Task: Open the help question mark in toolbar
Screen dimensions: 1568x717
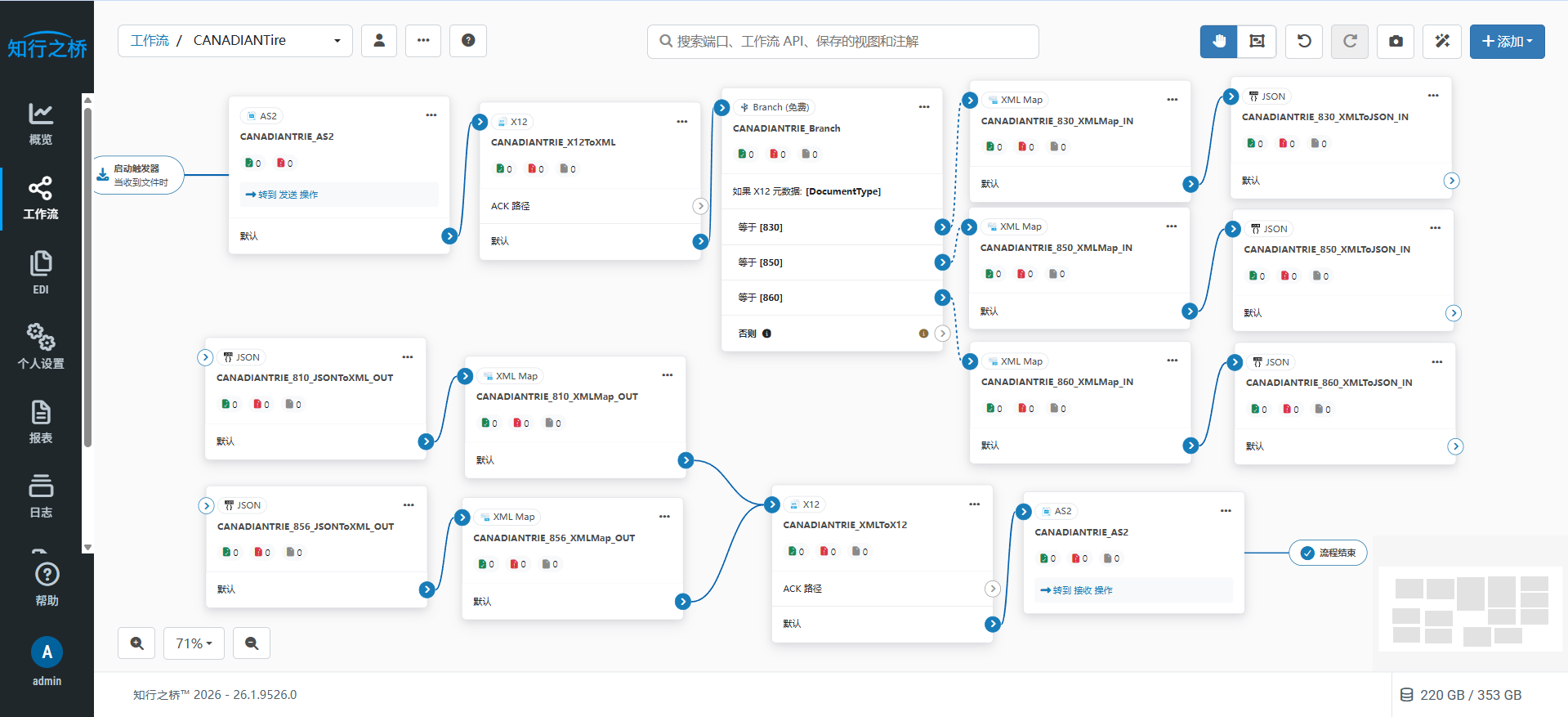Action: pyautogui.click(x=468, y=41)
